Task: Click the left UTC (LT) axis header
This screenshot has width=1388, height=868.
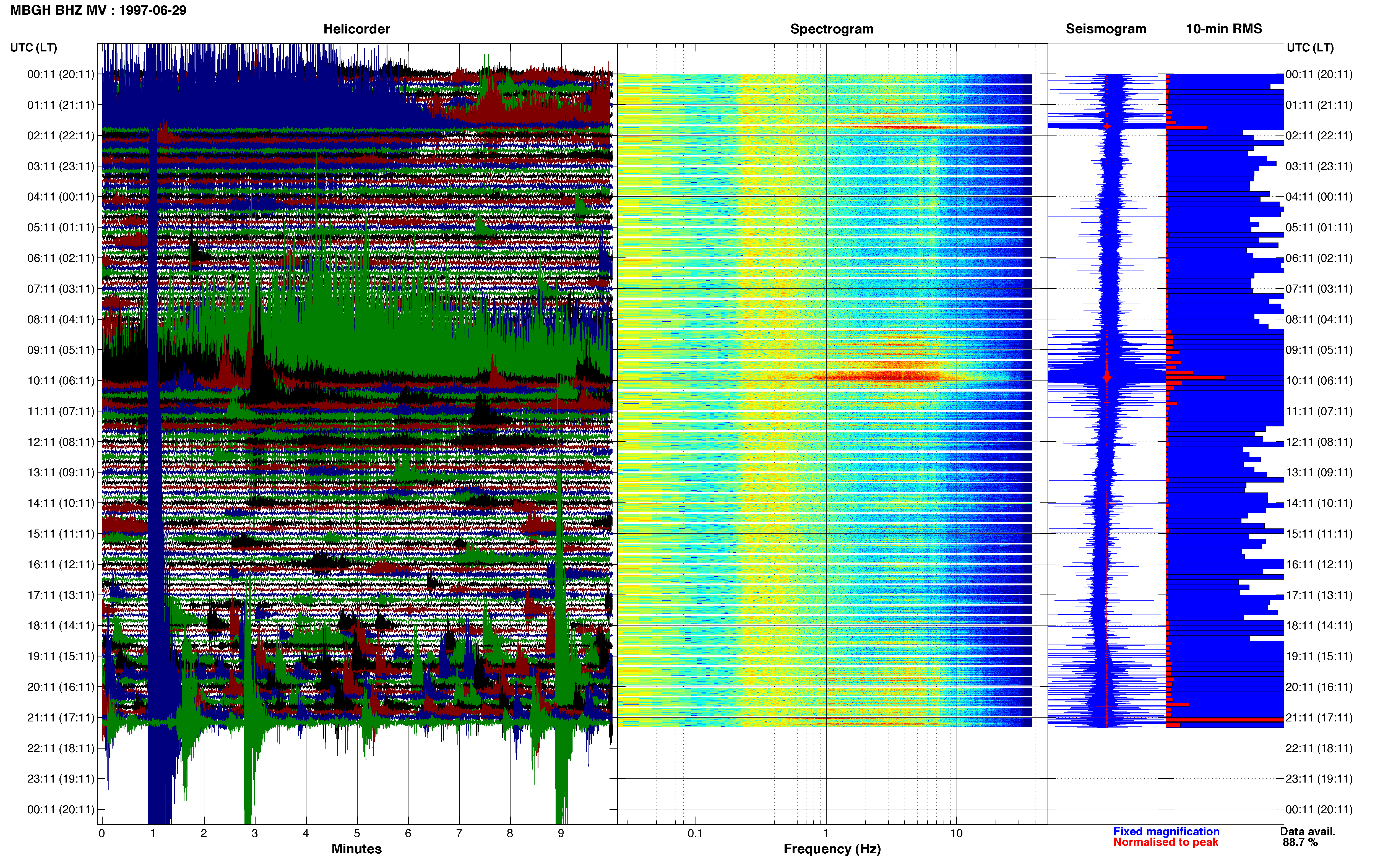Action: click(33, 48)
